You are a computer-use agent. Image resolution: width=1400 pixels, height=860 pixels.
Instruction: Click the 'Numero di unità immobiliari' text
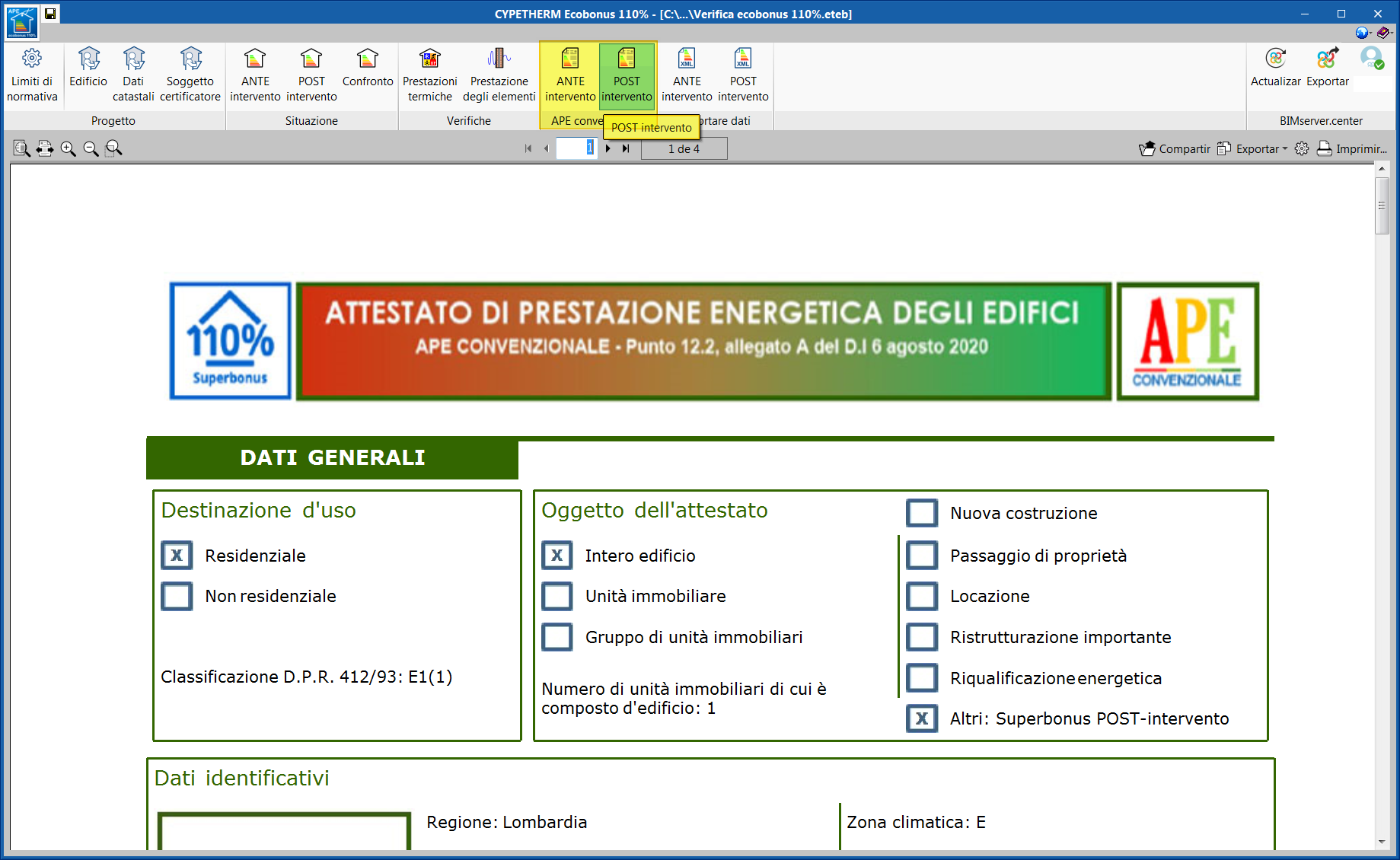(x=684, y=698)
